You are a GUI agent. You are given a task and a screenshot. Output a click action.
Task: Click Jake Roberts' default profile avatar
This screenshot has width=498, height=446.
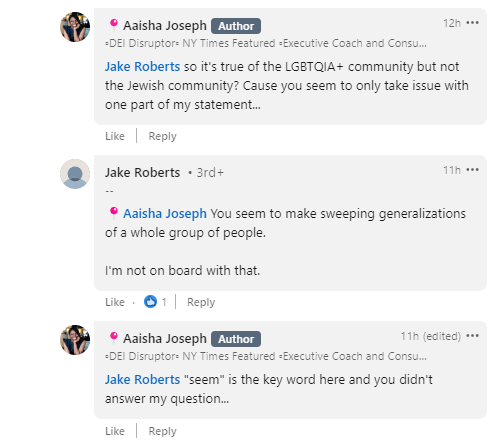click(75, 174)
